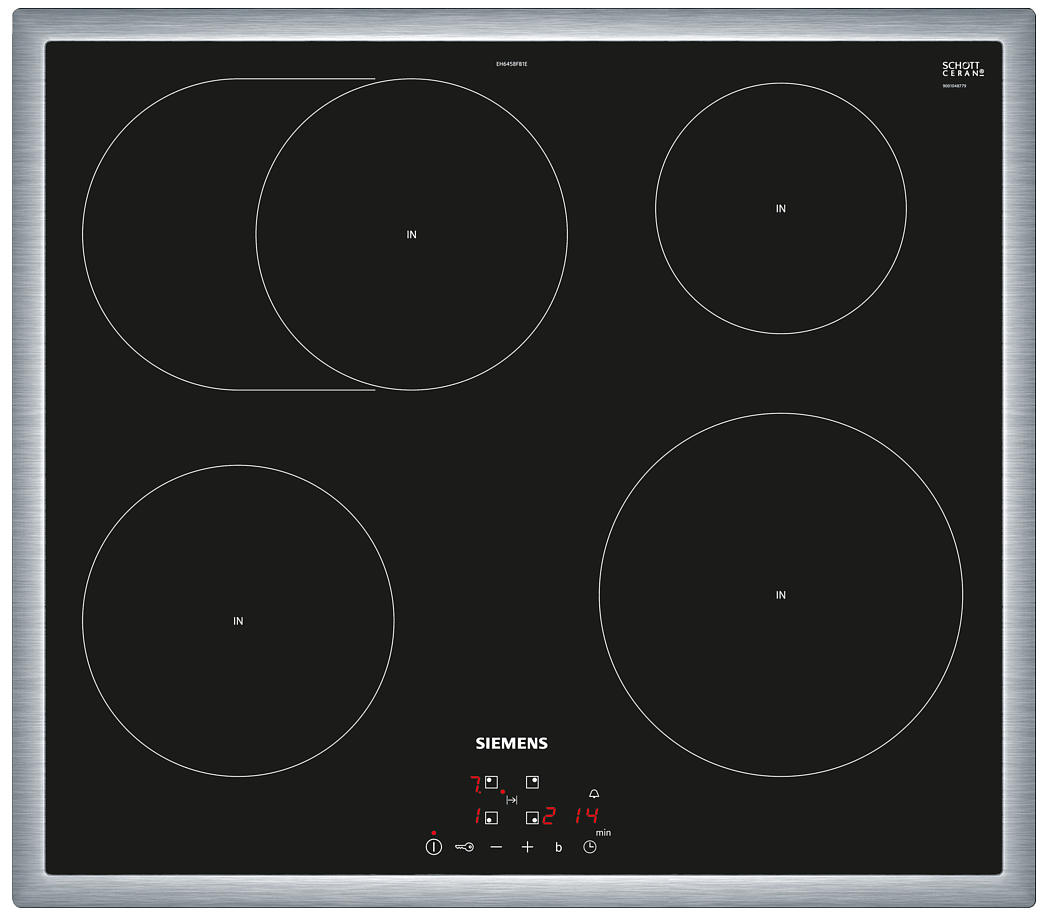Select the bottom-right hotplate selector square
1058x918 pixels.
tap(532, 817)
